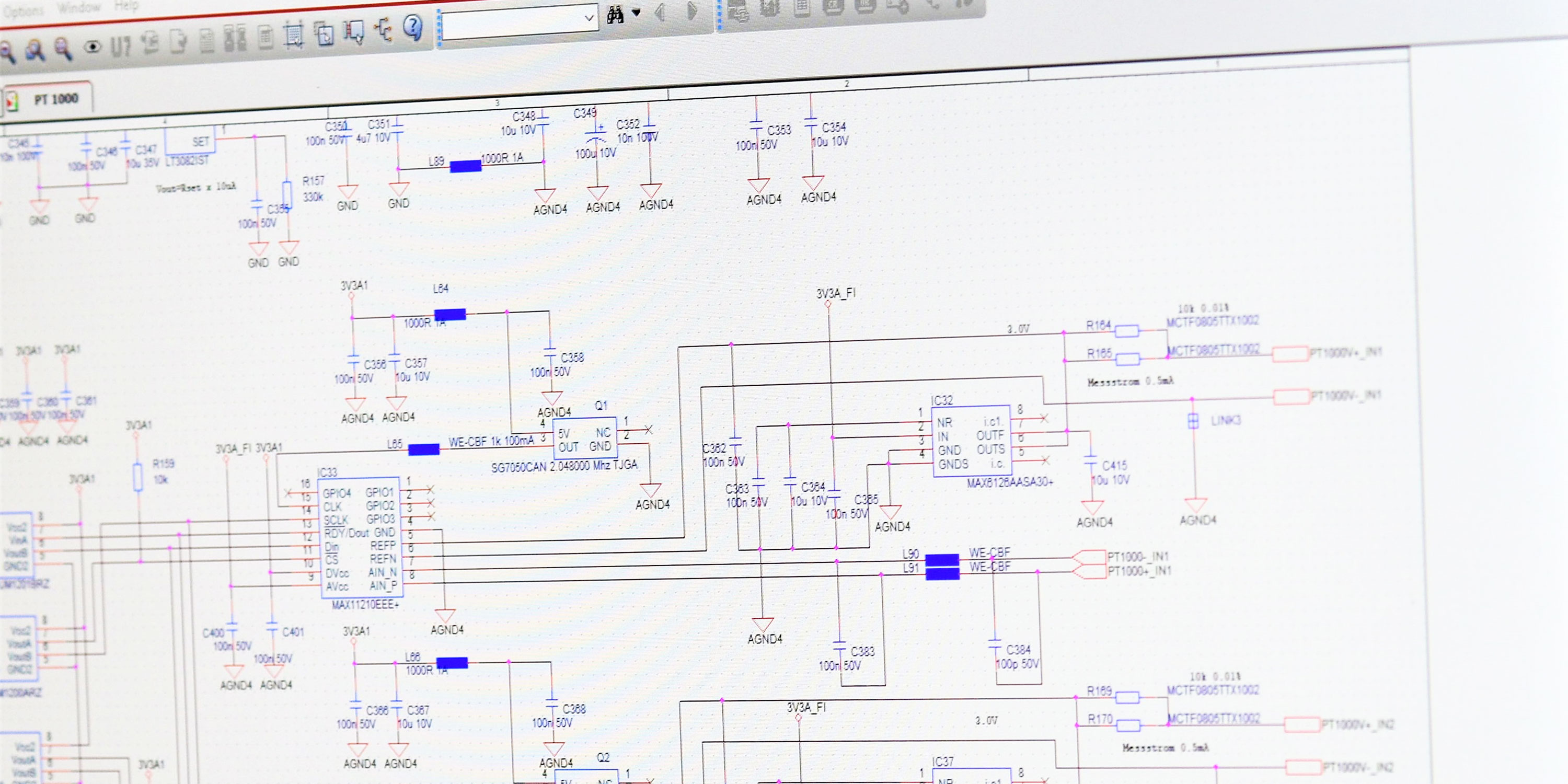Click the previous result left arrow
1568x784 pixels.
660,11
